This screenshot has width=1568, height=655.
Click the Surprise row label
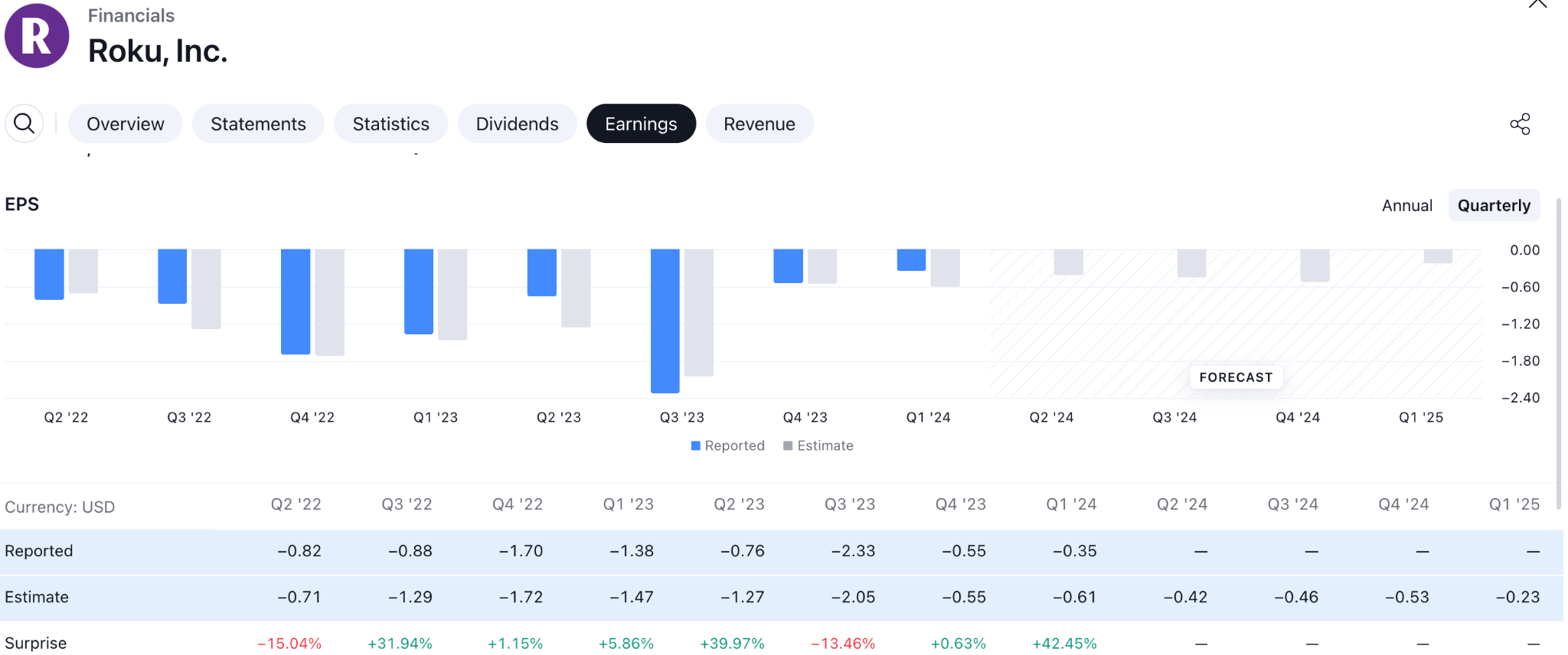point(36,643)
